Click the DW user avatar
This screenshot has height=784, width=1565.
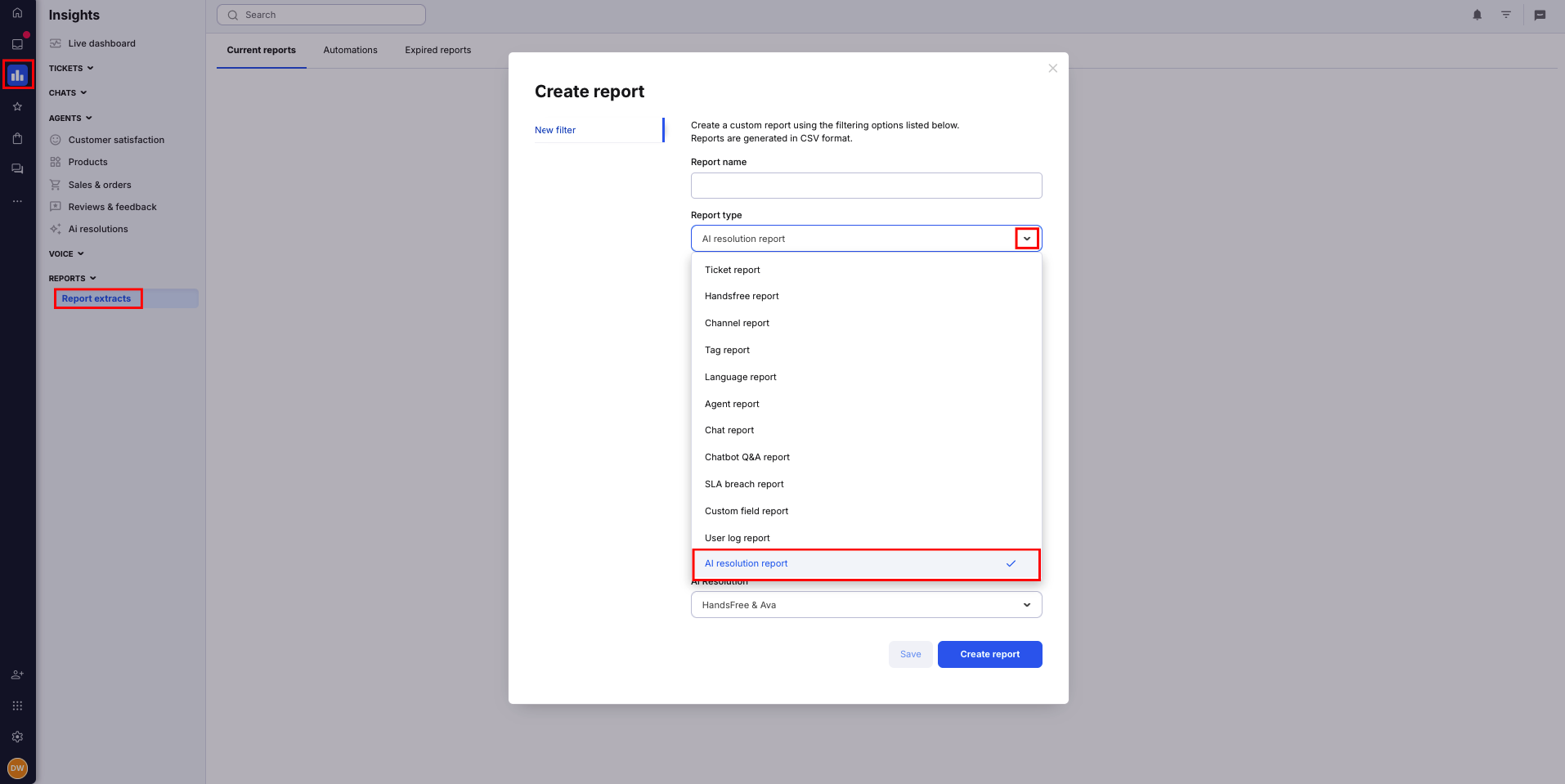(17, 768)
